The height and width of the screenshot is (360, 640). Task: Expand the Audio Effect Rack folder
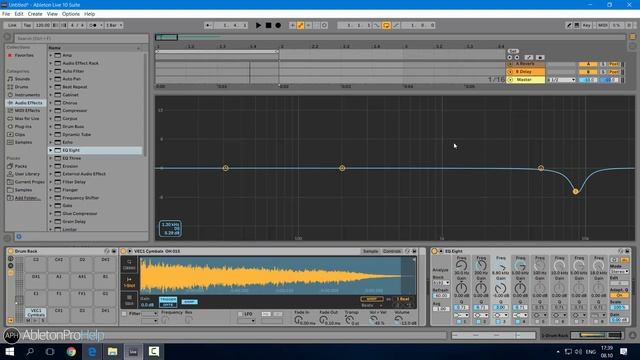click(51, 63)
